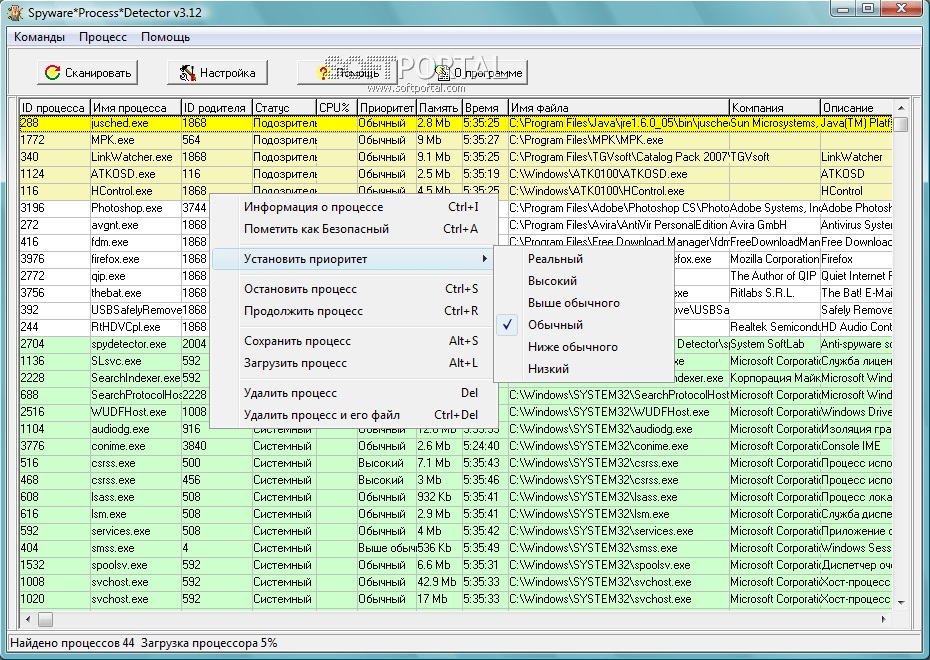This screenshot has height=660, width=930.
Task: Open the Процесс menu
Action: click(x=103, y=37)
